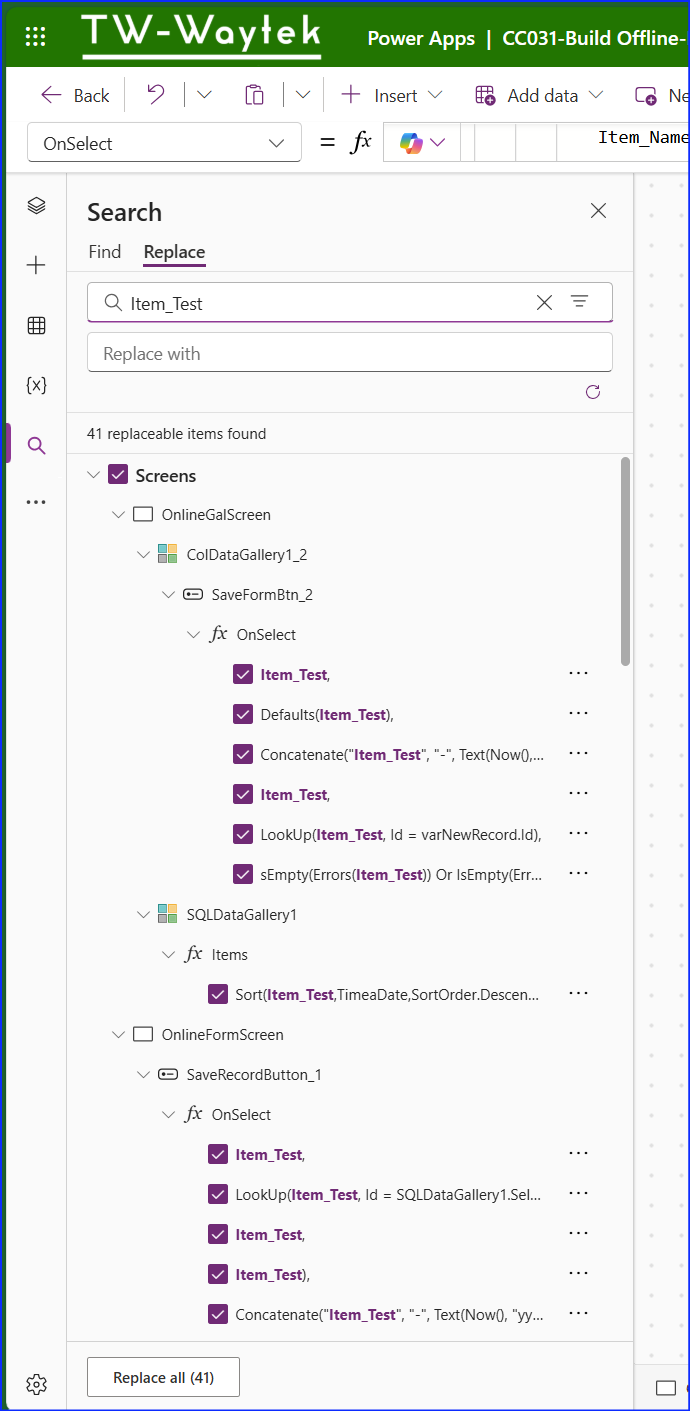The height and width of the screenshot is (1411, 690).
Task: Toggle the Sort(Item_Test,TimeaDate result checkbox
Action: [218, 994]
